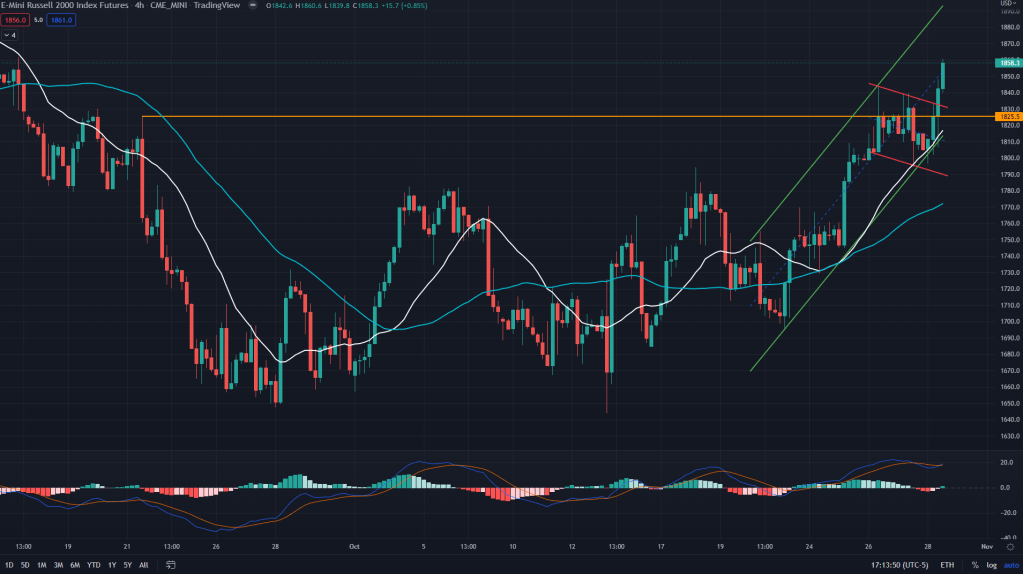Select the 6M time range
This screenshot has width=1023, height=574.
click(75, 565)
